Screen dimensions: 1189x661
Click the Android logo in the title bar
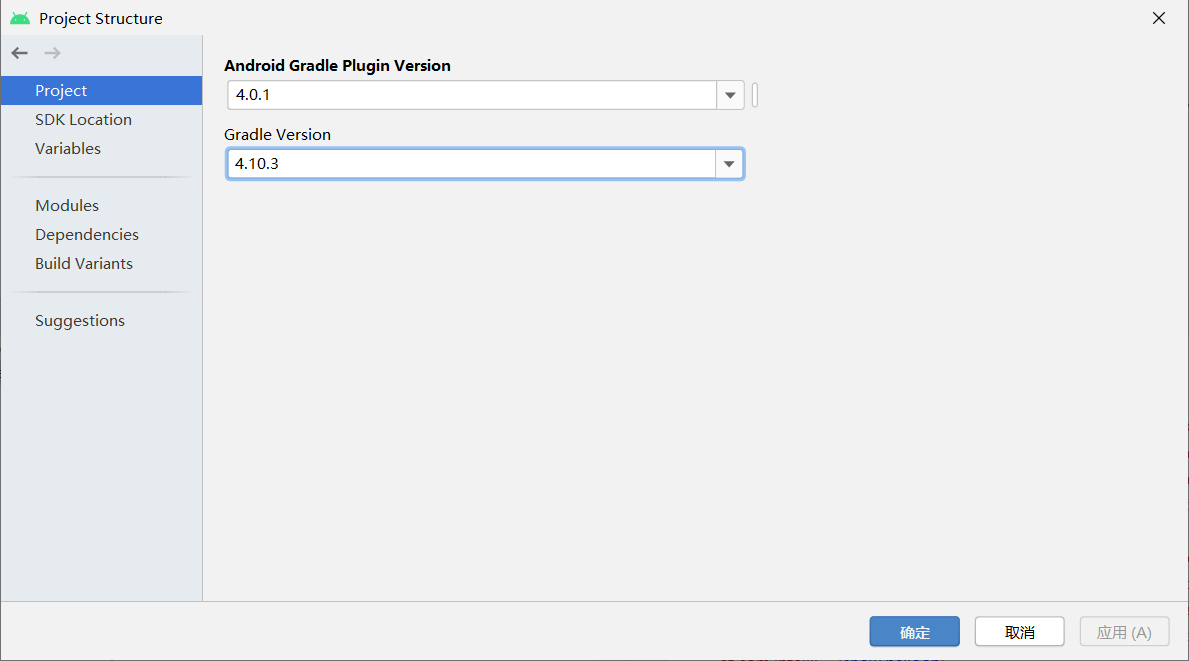pyautogui.click(x=17, y=17)
